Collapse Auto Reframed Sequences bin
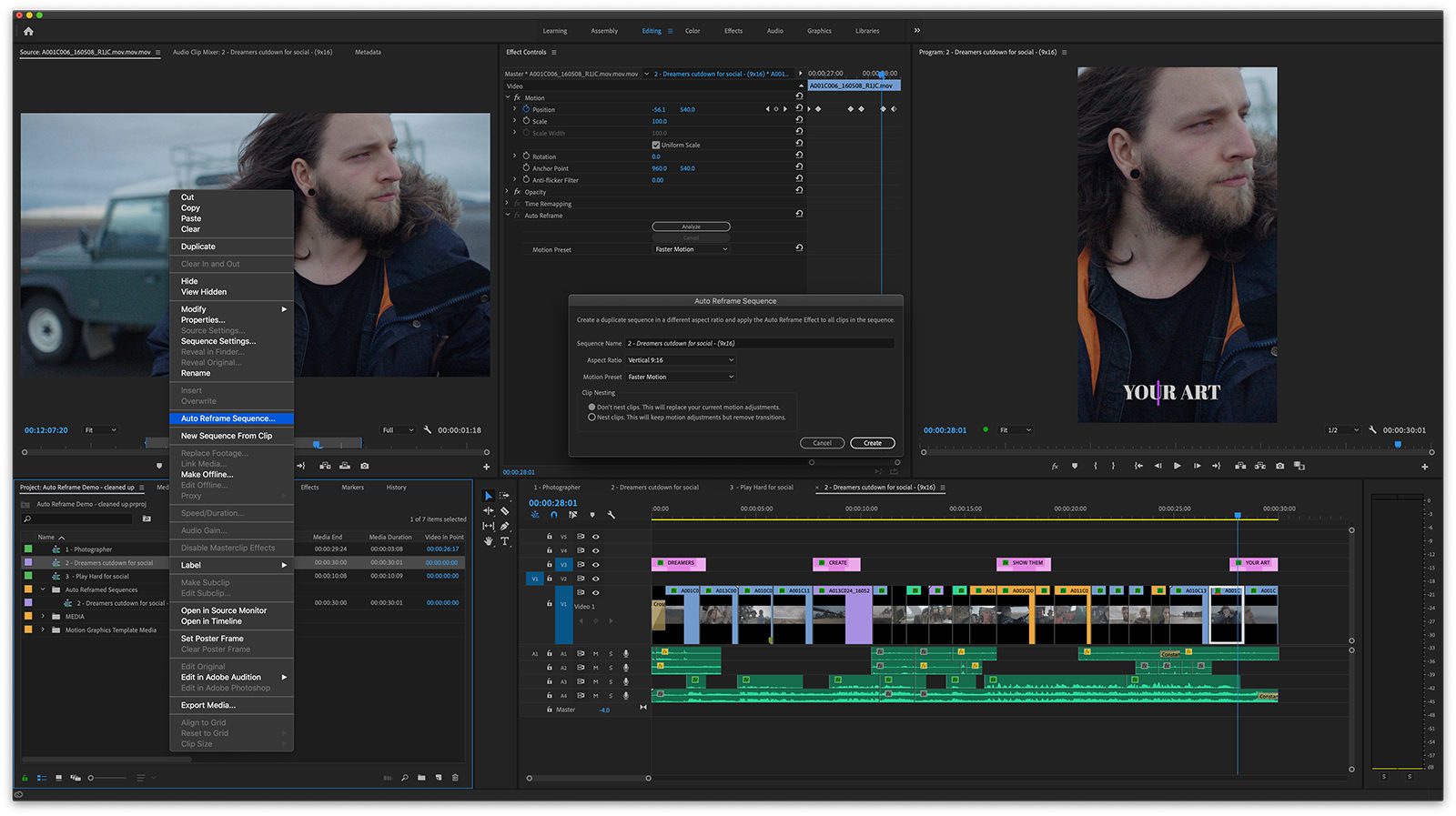1456x816 pixels. 43,589
